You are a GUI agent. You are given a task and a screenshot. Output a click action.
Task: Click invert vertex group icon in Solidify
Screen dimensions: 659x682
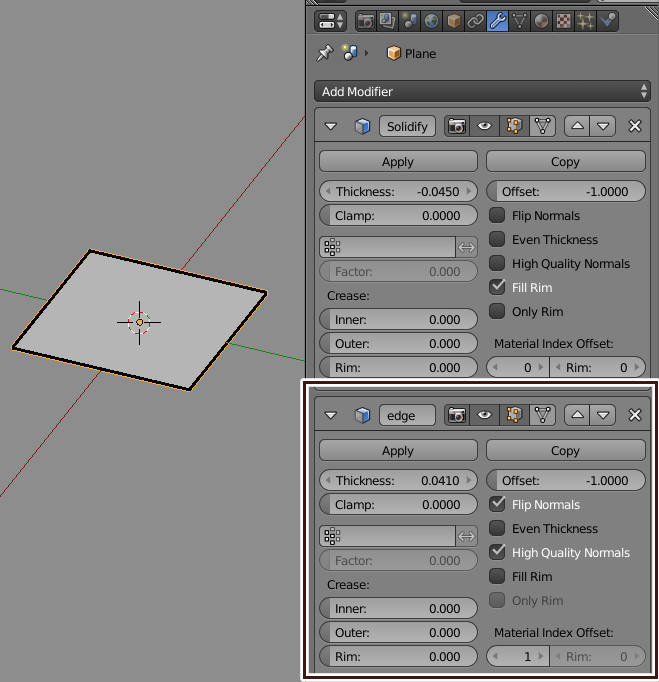[x=466, y=247]
